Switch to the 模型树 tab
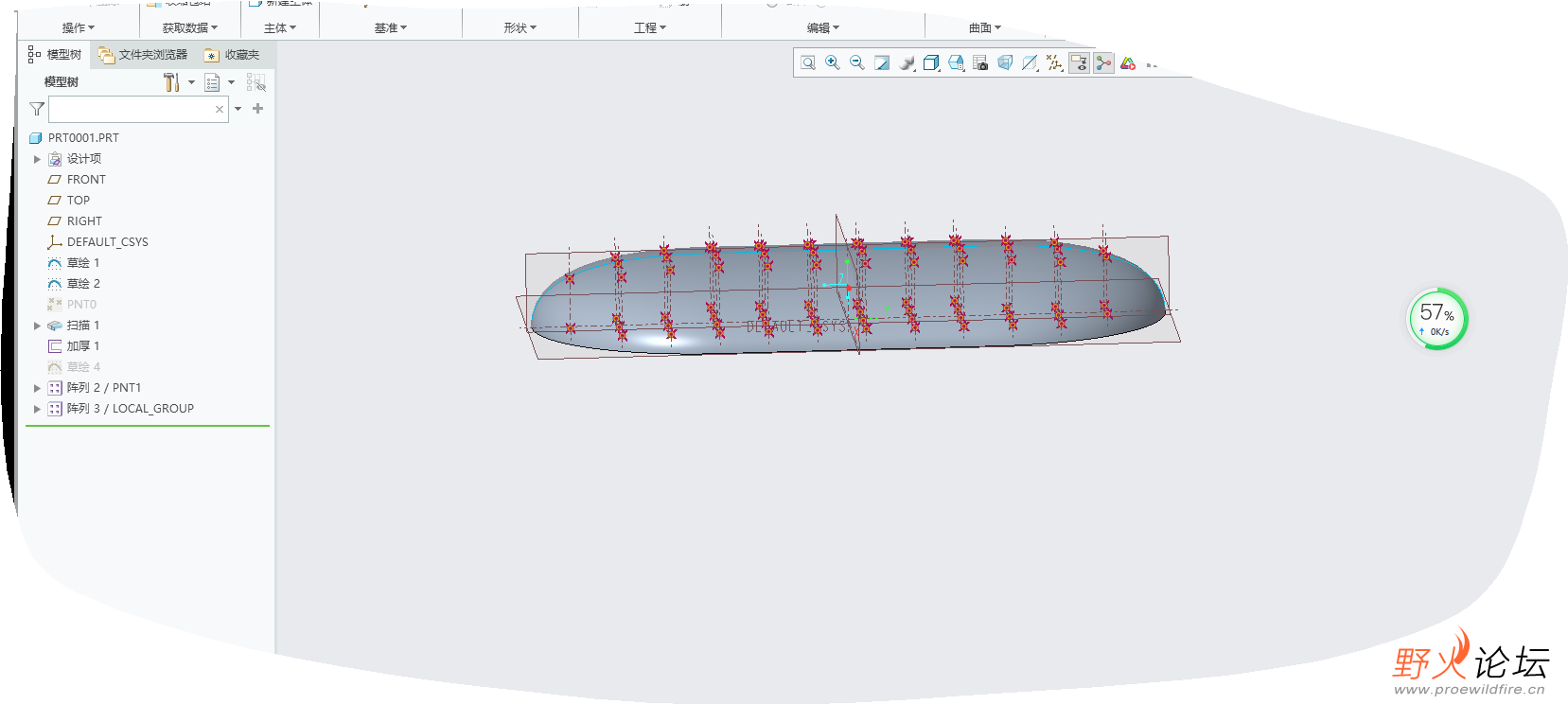 point(54,55)
